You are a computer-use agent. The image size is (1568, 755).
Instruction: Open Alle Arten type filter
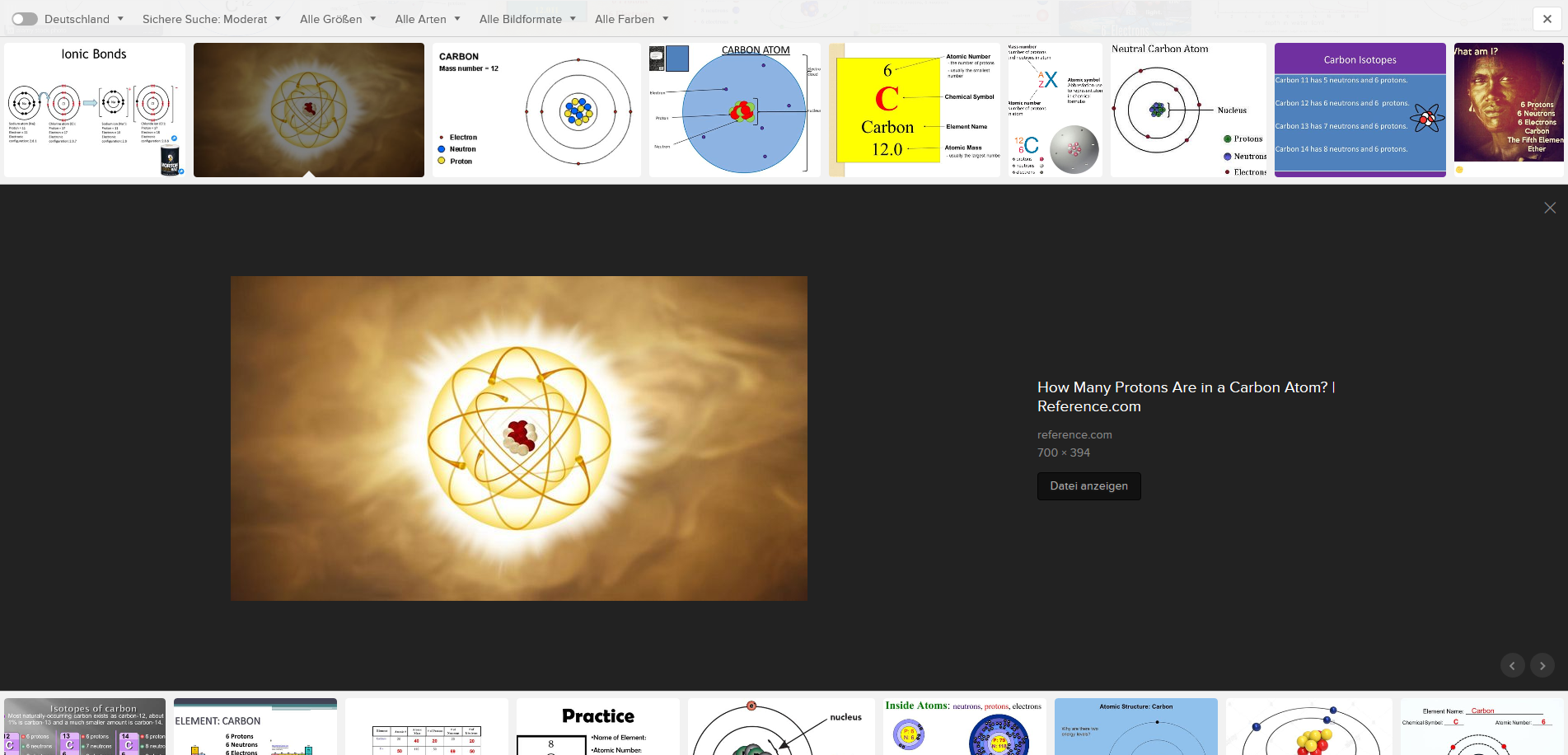[x=428, y=19]
